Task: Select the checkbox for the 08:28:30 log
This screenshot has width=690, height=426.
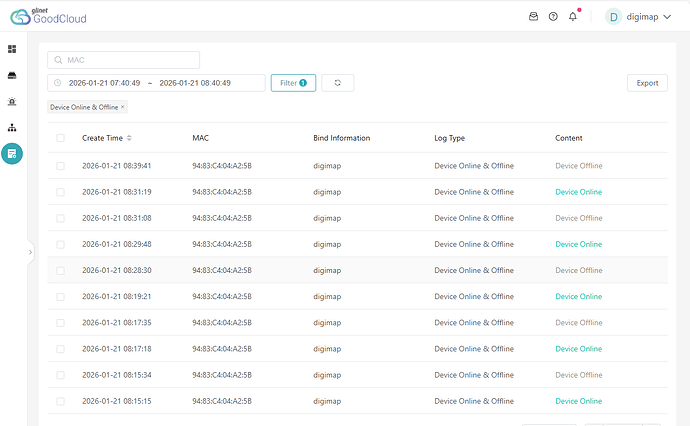Action: (61, 270)
